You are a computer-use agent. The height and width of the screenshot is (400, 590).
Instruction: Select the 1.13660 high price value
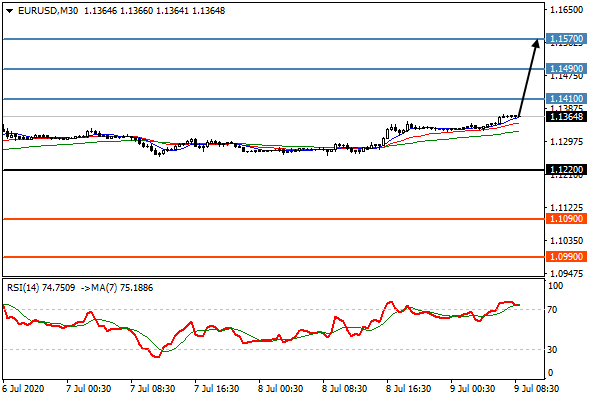[137, 11]
